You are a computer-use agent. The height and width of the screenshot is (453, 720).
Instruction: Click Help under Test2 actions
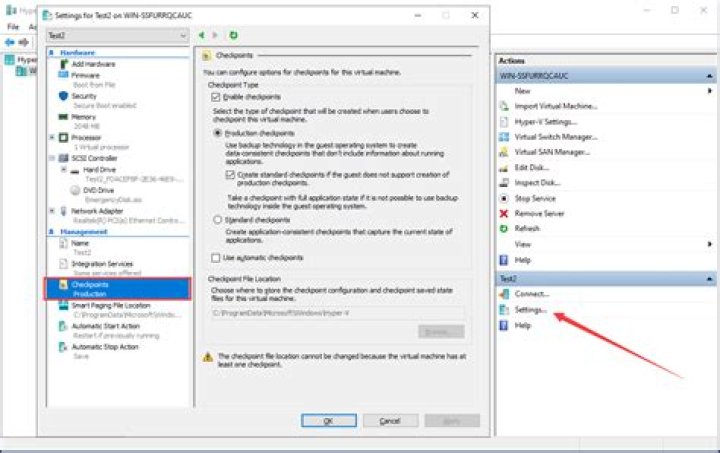tap(523, 326)
